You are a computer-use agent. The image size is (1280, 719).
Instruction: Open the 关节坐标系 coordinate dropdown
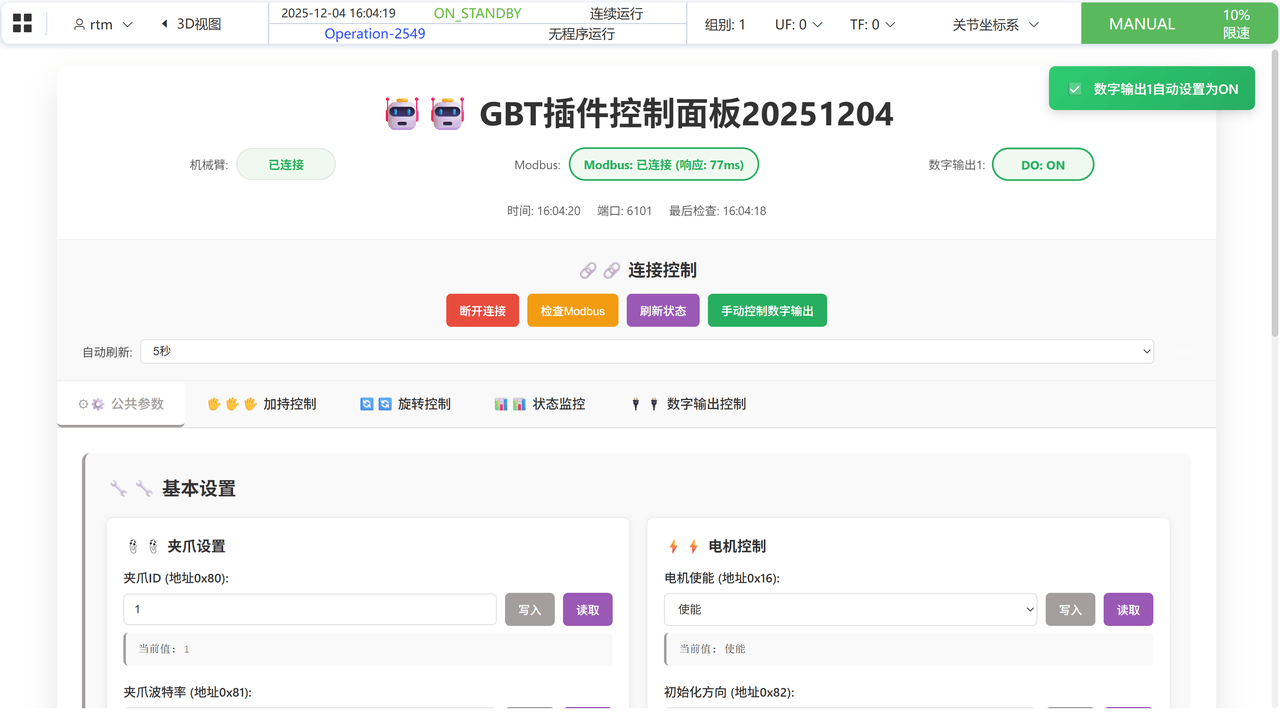[x=995, y=24]
